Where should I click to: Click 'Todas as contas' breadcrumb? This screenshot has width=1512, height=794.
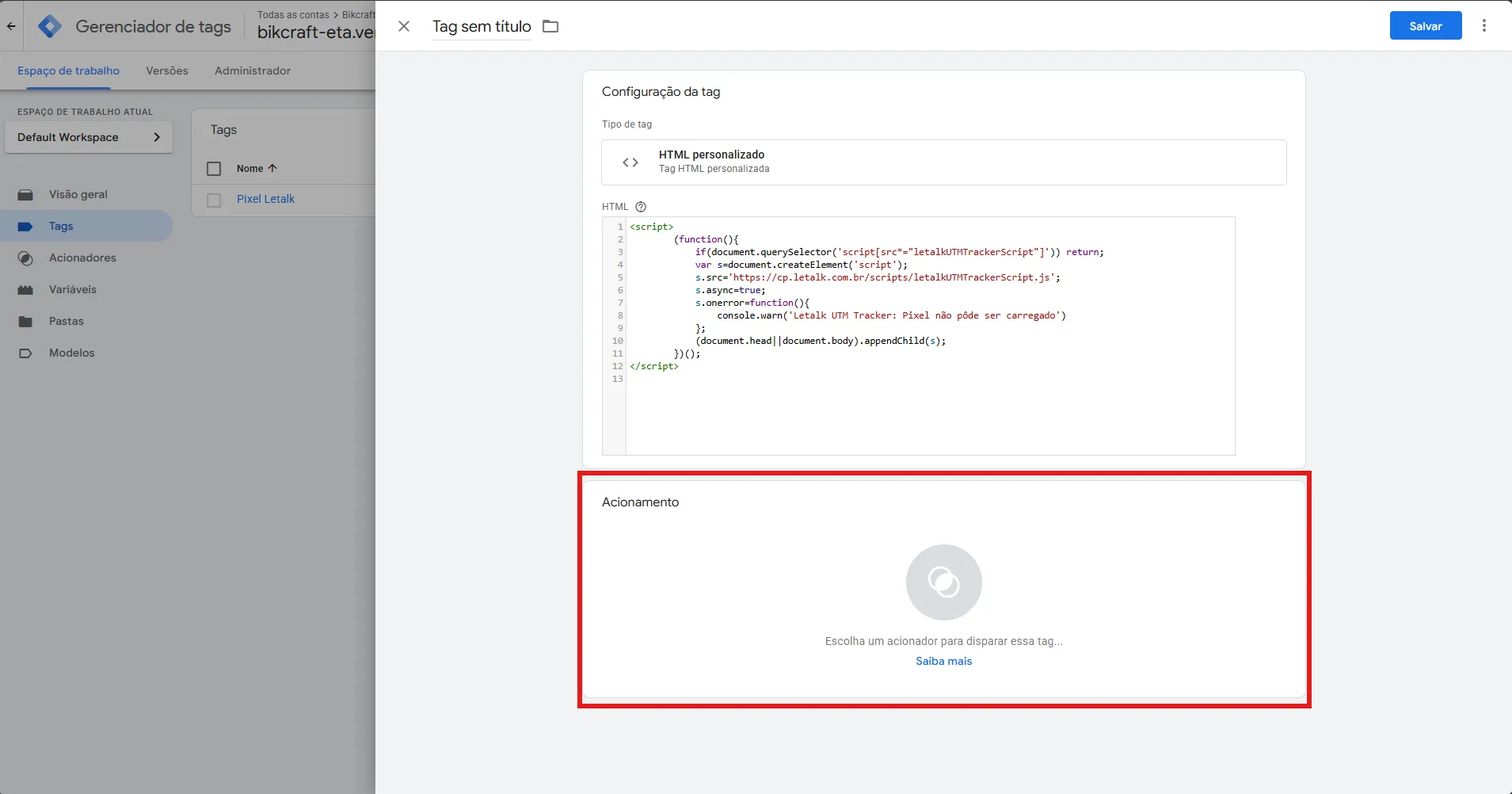click(x=293, y=15)
